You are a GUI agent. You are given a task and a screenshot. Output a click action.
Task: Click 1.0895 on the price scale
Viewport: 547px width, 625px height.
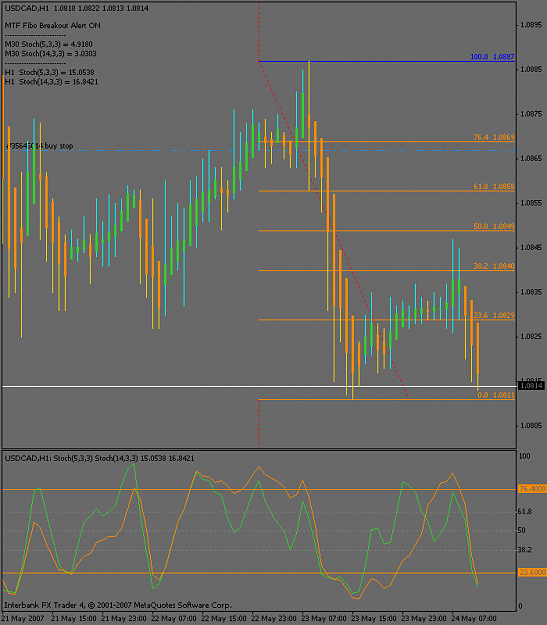(x=531, y=25)
